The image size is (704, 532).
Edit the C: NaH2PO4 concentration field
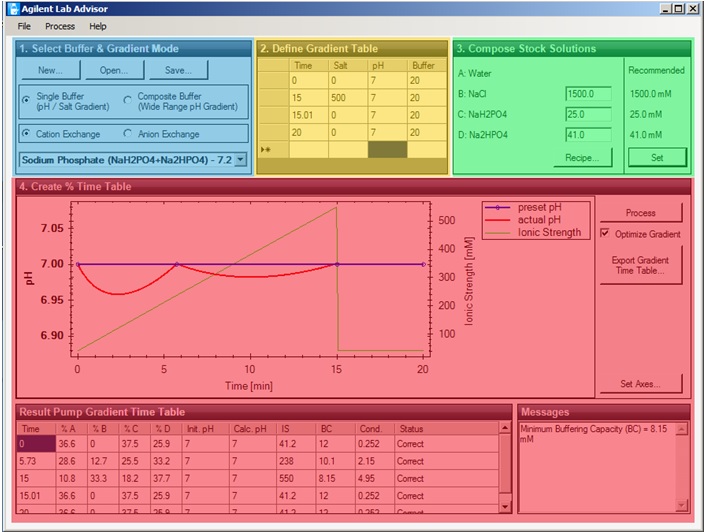(x=588, y=114)
